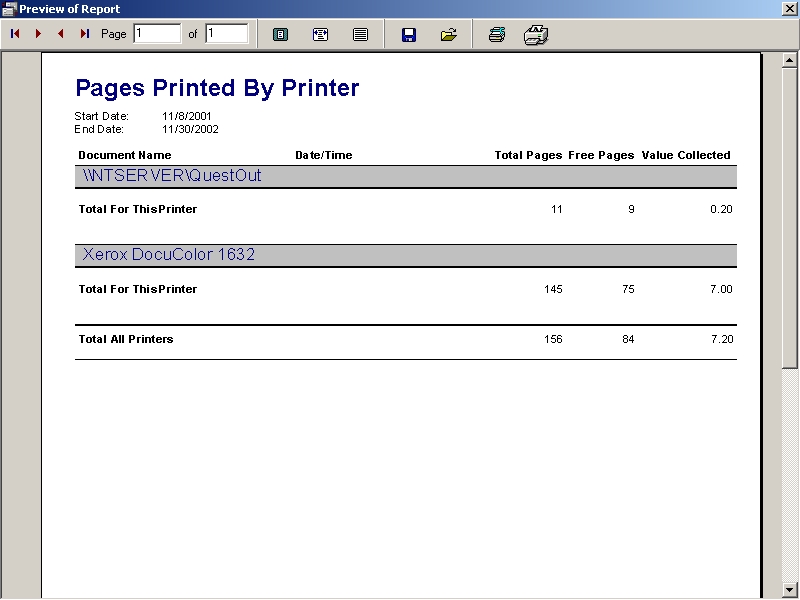Screen dimensions: 800x600
Task: Advance to the next page
Action: coord(38,34)
